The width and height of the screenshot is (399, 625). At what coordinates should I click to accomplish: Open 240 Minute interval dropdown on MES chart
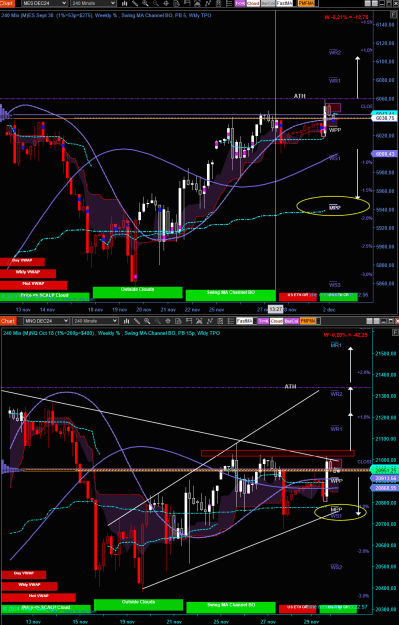pyautogui.click(x=94, y=3)
